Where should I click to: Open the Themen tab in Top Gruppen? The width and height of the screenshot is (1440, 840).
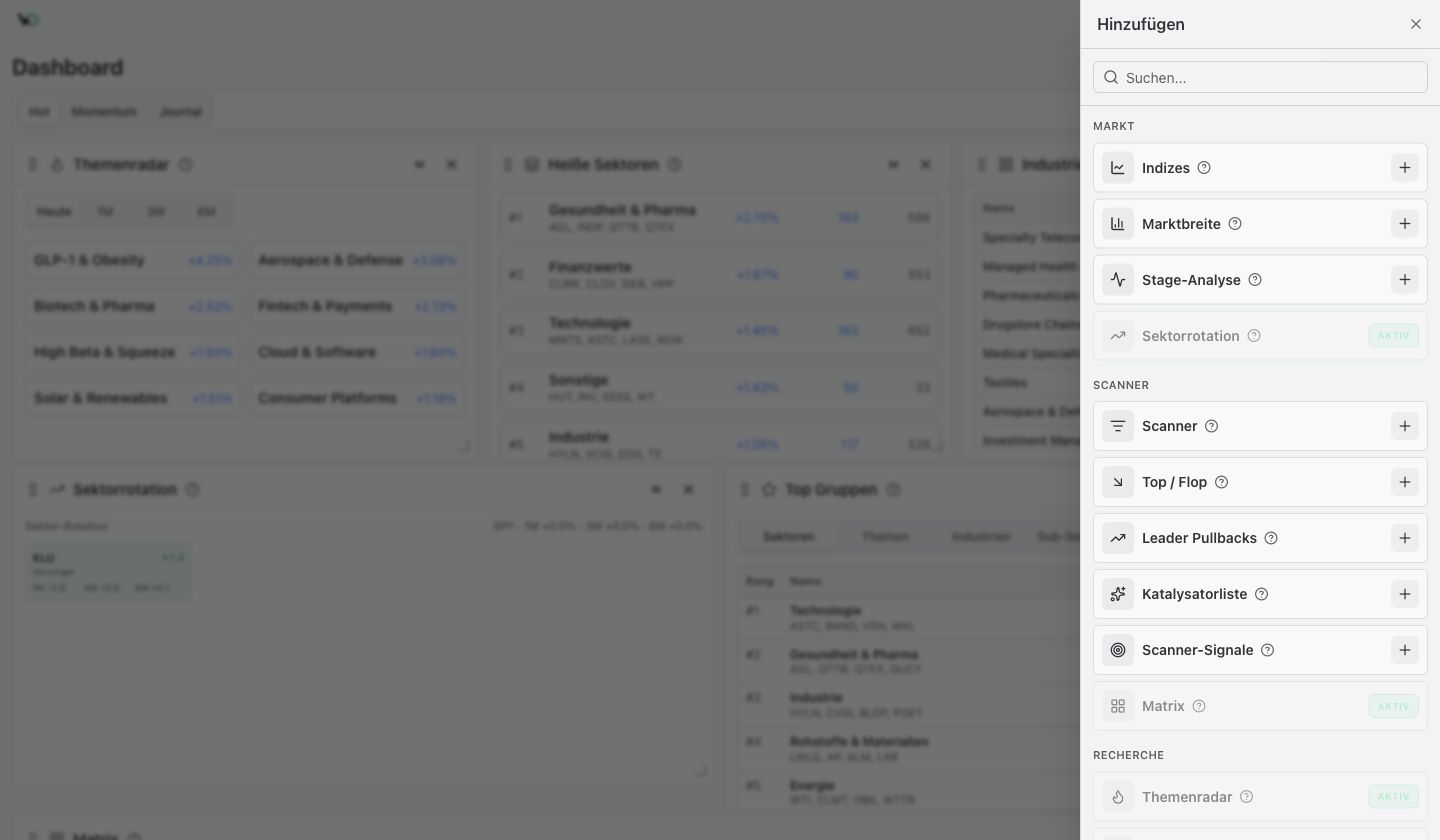[x=885, y=537]
